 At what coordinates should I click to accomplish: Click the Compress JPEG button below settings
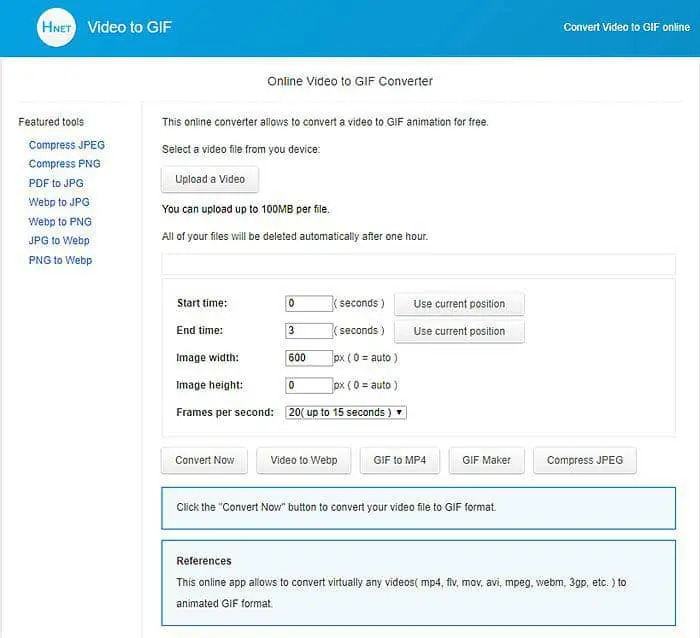tap(585, 460)
